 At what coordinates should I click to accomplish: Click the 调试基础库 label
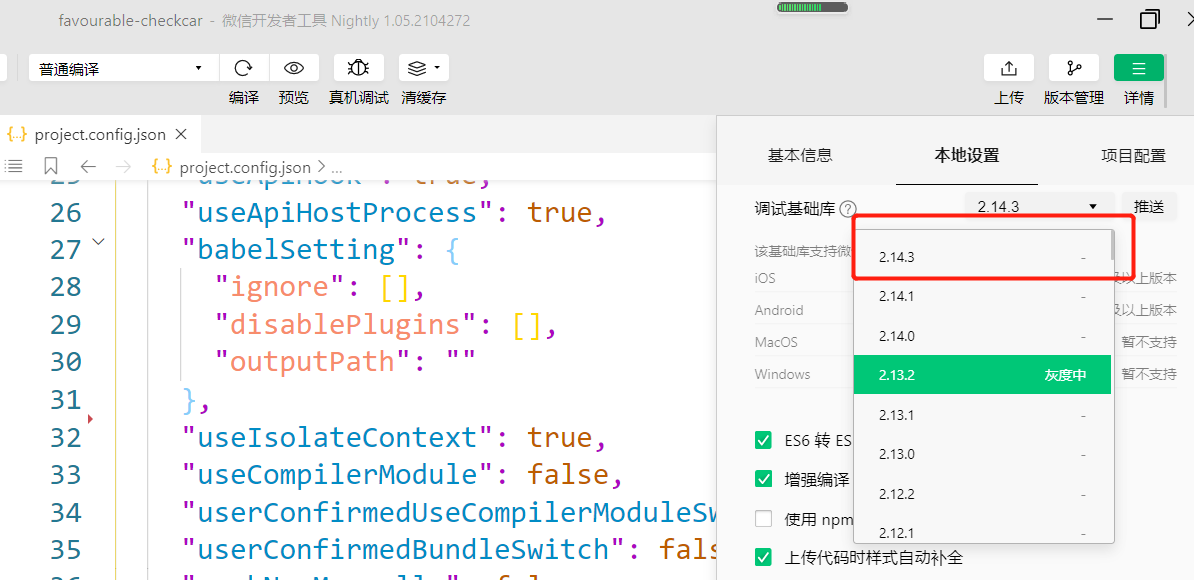tap(795, 208)
